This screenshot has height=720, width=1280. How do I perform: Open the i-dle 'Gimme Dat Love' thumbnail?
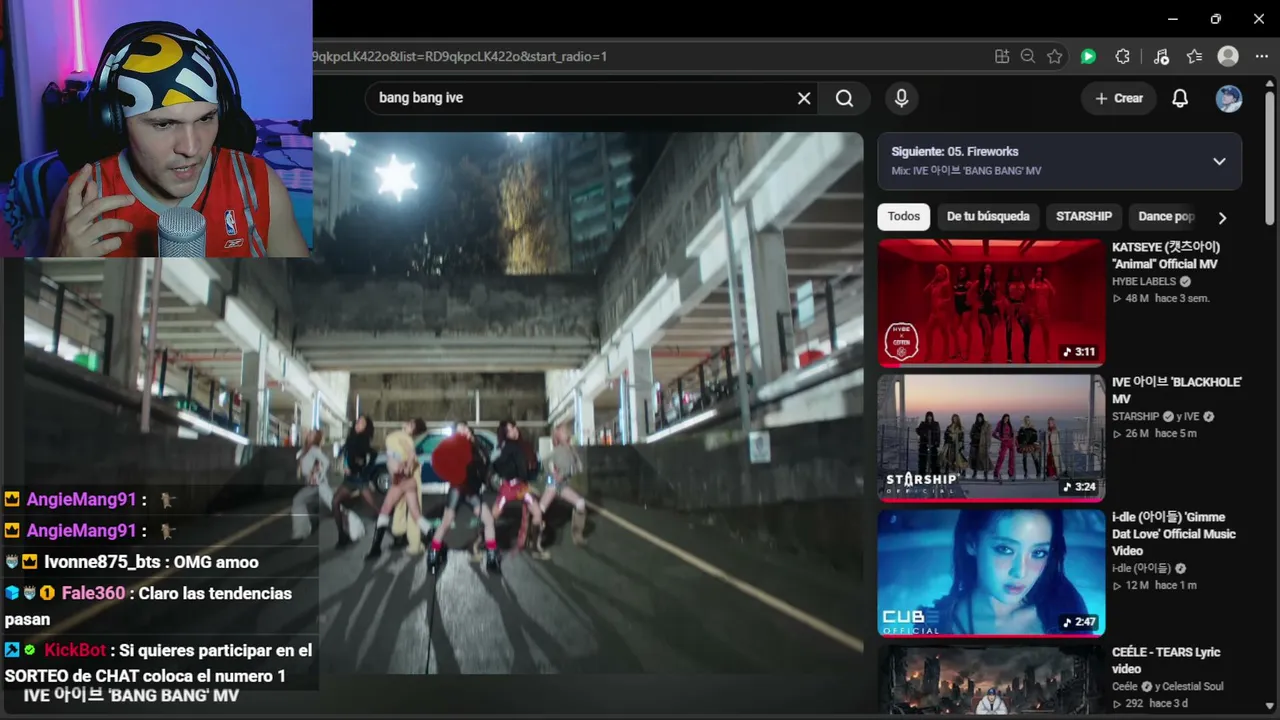pyautogui.click(x=991, y=573)
